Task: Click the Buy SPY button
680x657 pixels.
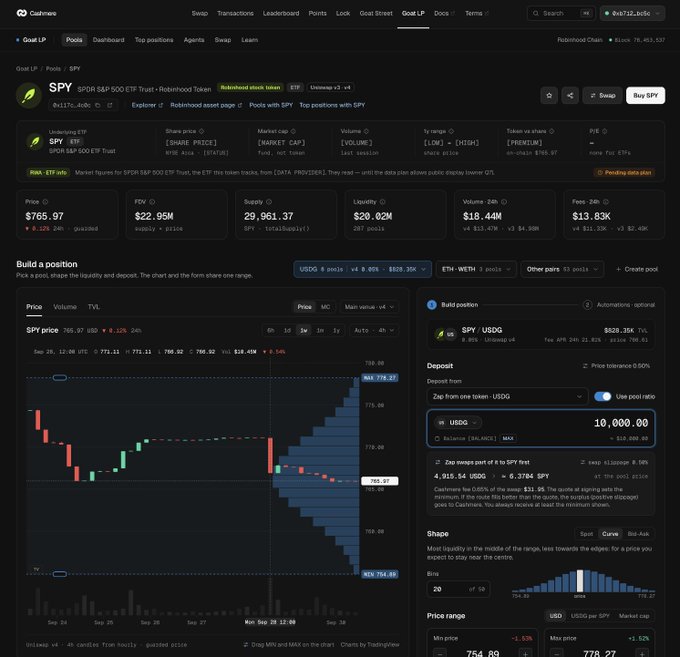Action: coord(645,95)
